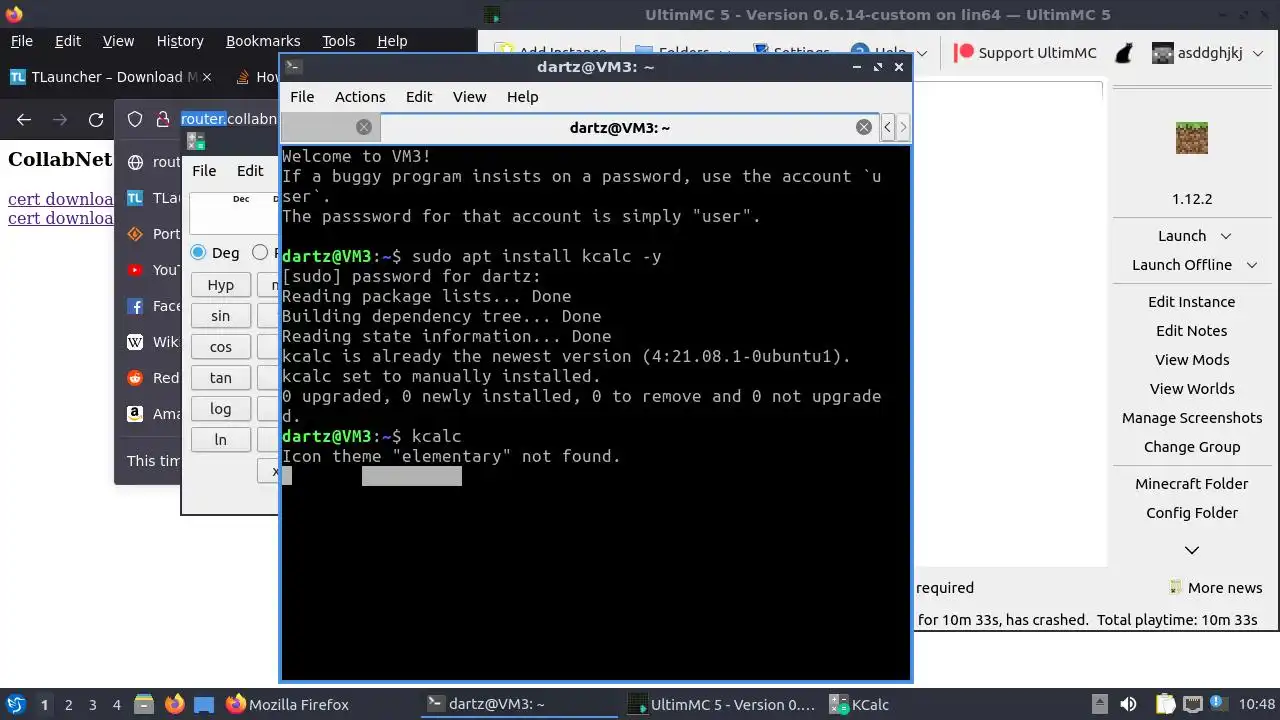Open the Launch dropdown arrow in UltimMC

(1226, 236)
